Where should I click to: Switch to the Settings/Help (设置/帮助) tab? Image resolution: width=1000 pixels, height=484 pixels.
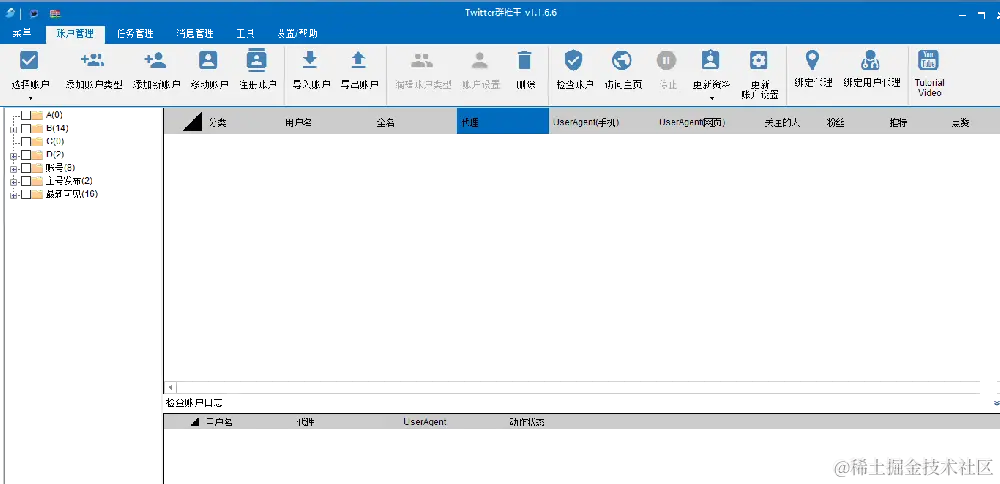tap(298, 34)
